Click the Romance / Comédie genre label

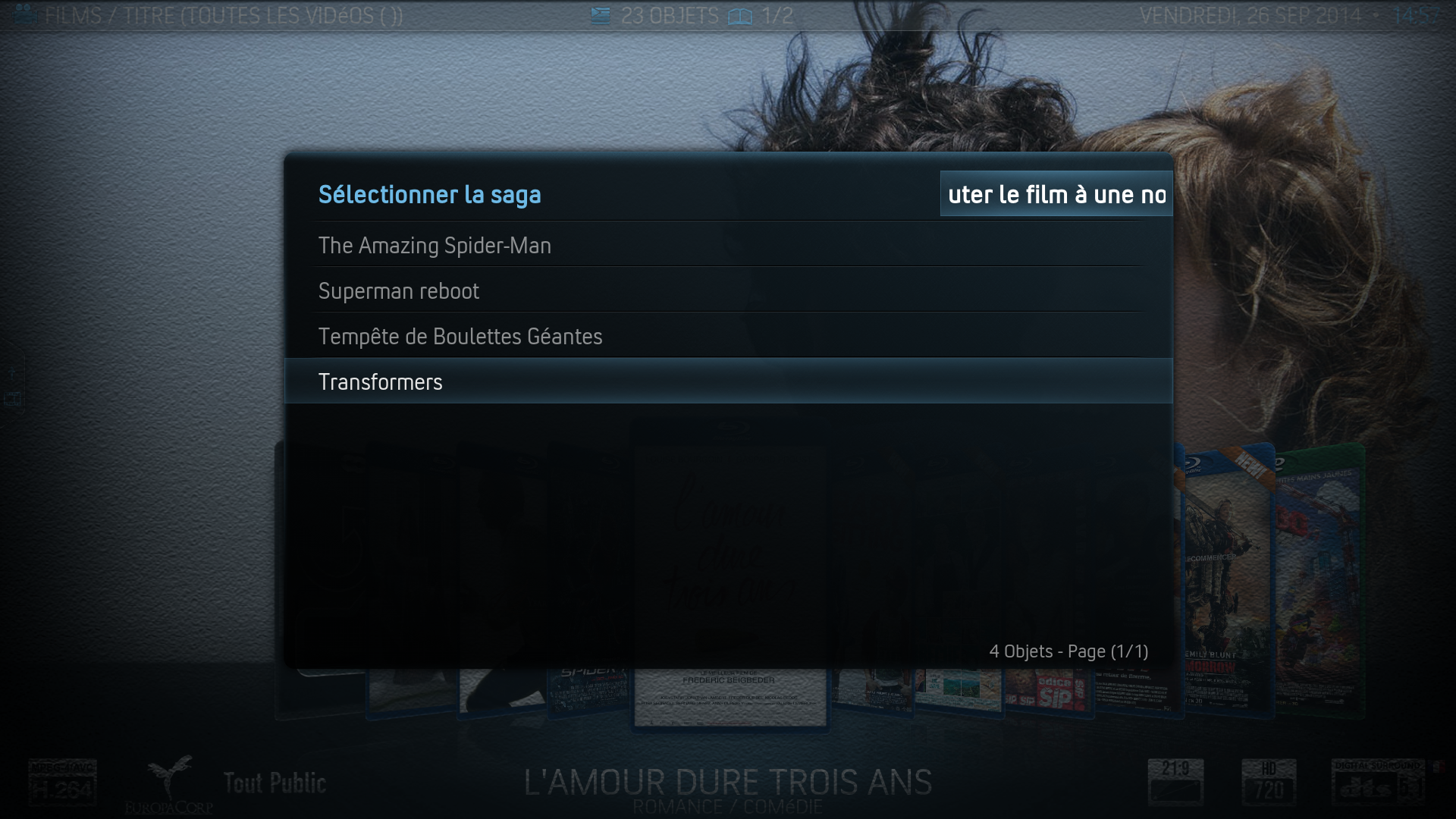point(728,807)
